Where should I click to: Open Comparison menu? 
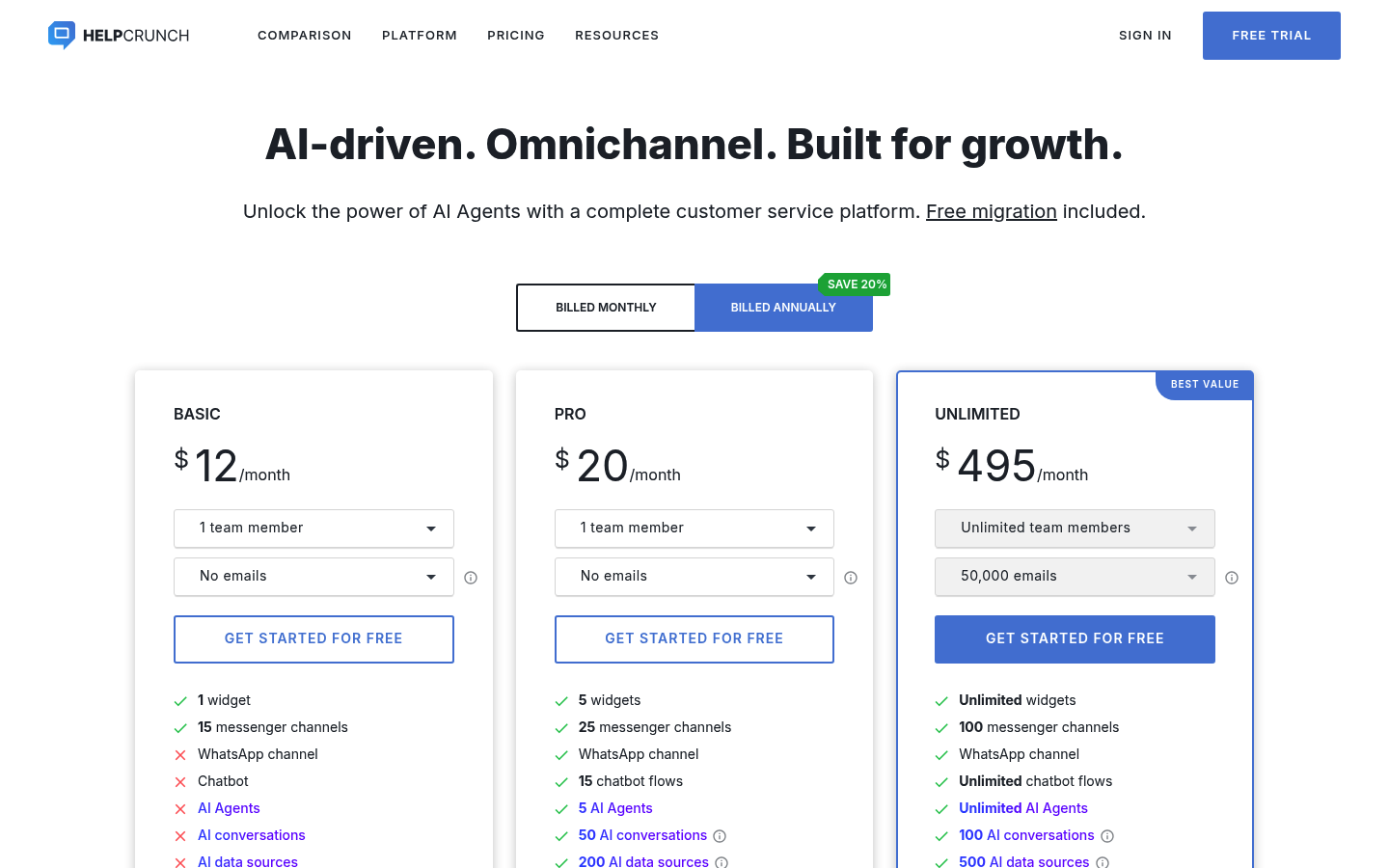pyautogui.click(x=305, y=36)
